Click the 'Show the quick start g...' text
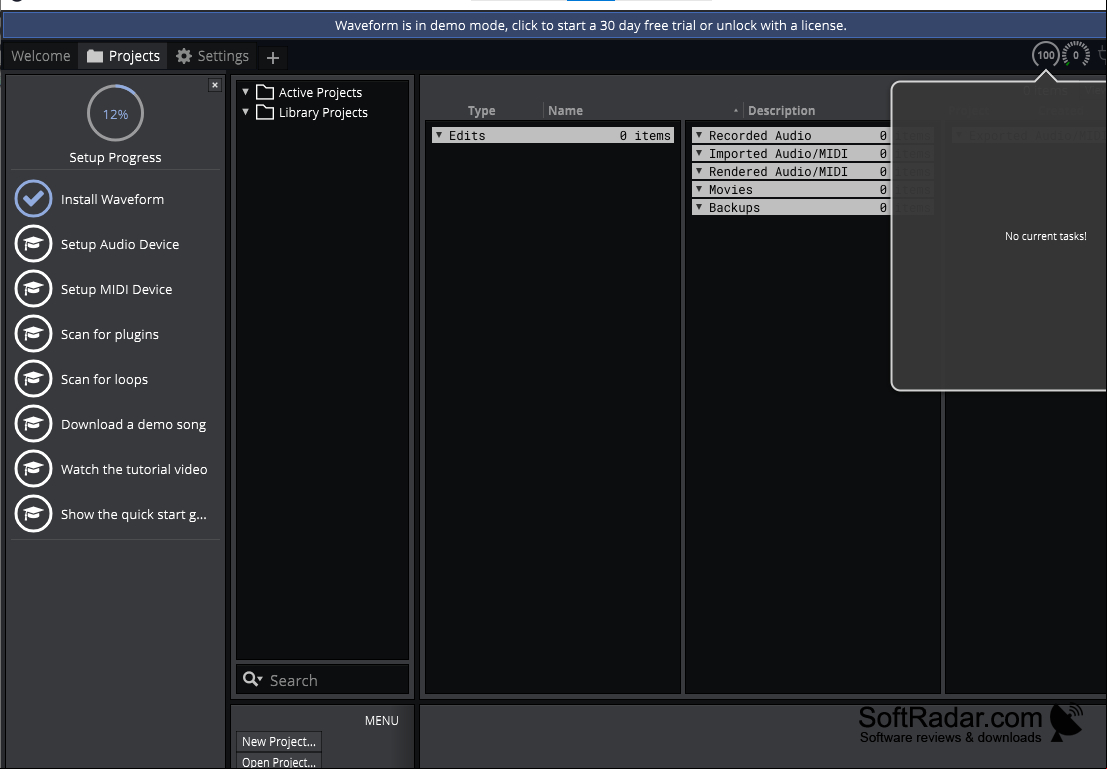The height and width of the screenshot is (769, 1107). [133, 515]
